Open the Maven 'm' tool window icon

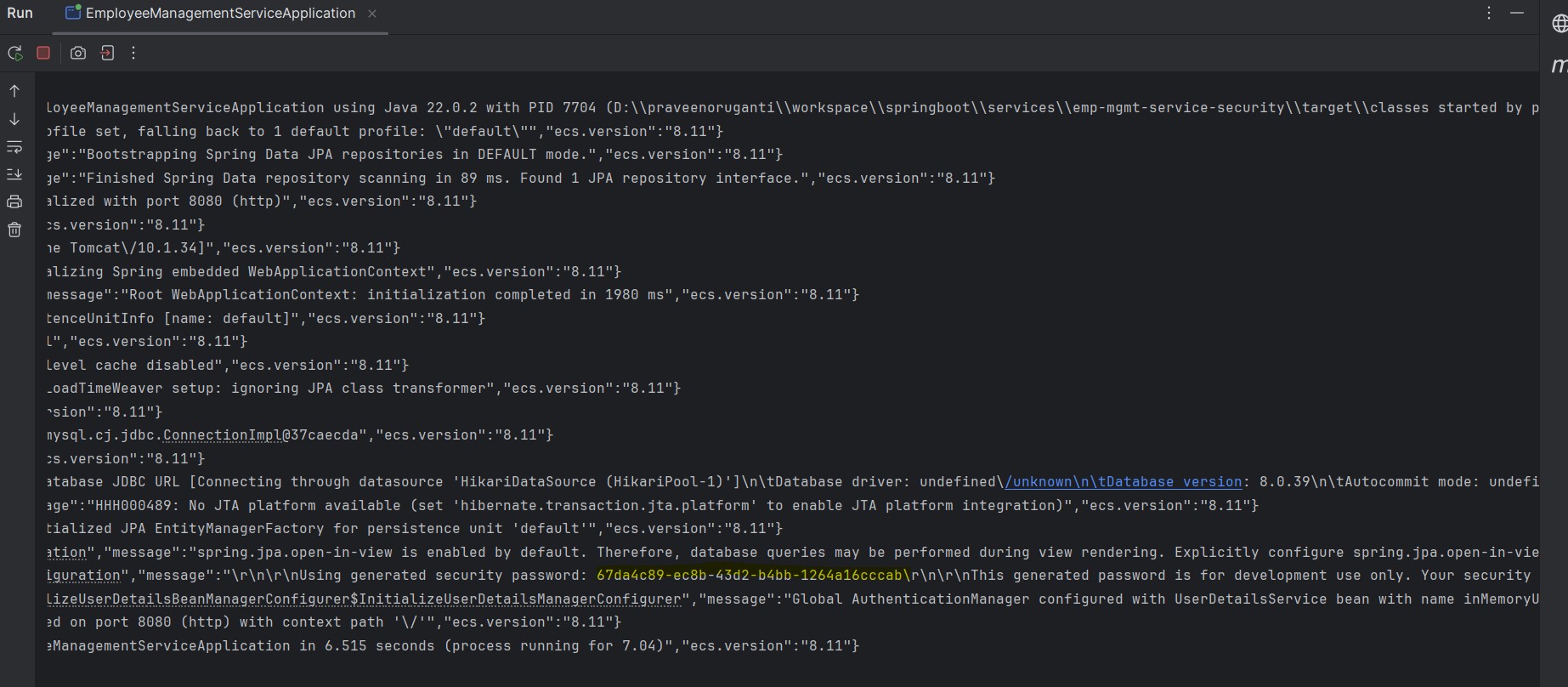(1560, 65)
